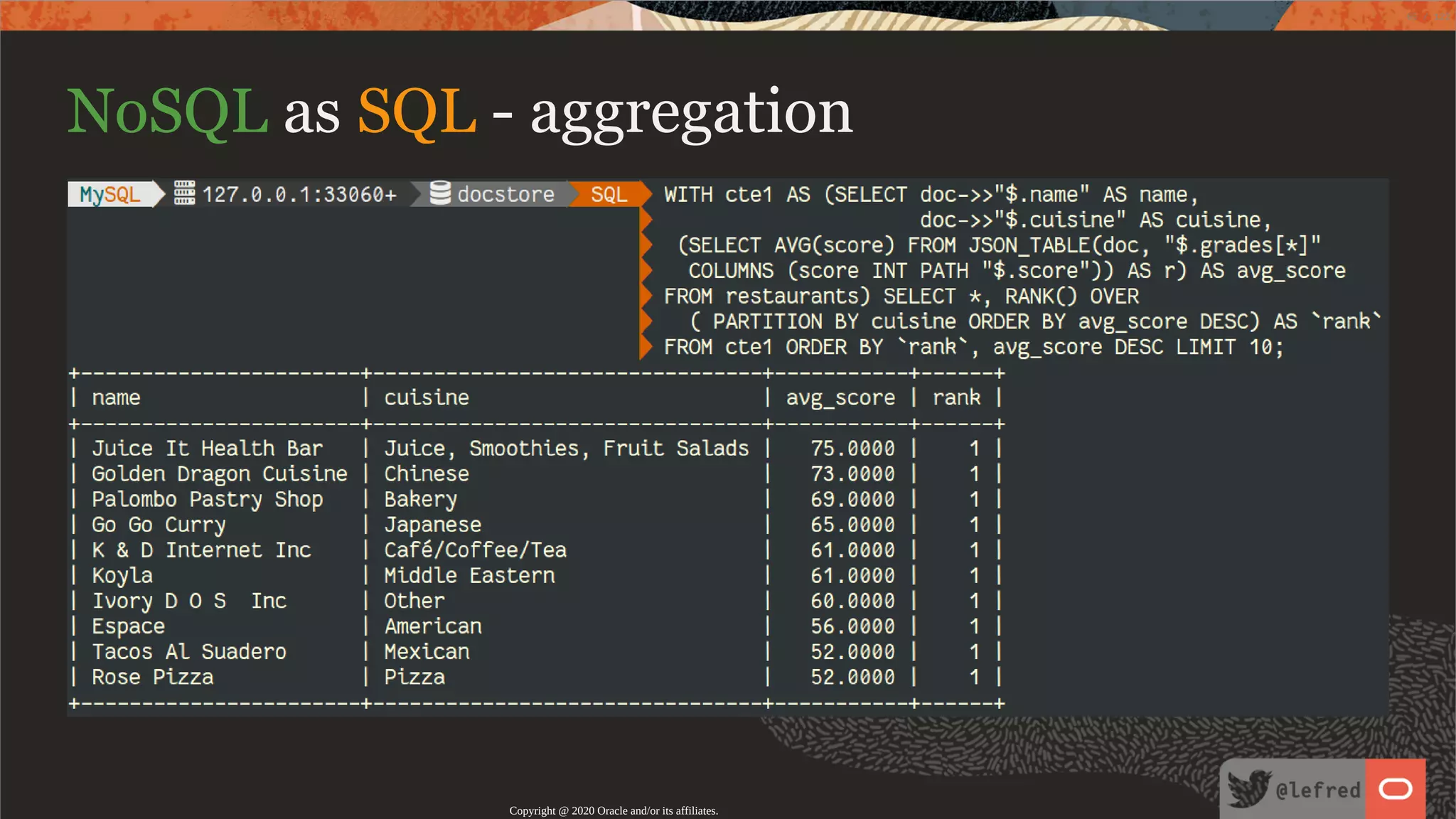Select the Juice It Health Bar row
The width and height of the screenshot is (1456, 819).
pyautogui.click(x=207, y=449)
